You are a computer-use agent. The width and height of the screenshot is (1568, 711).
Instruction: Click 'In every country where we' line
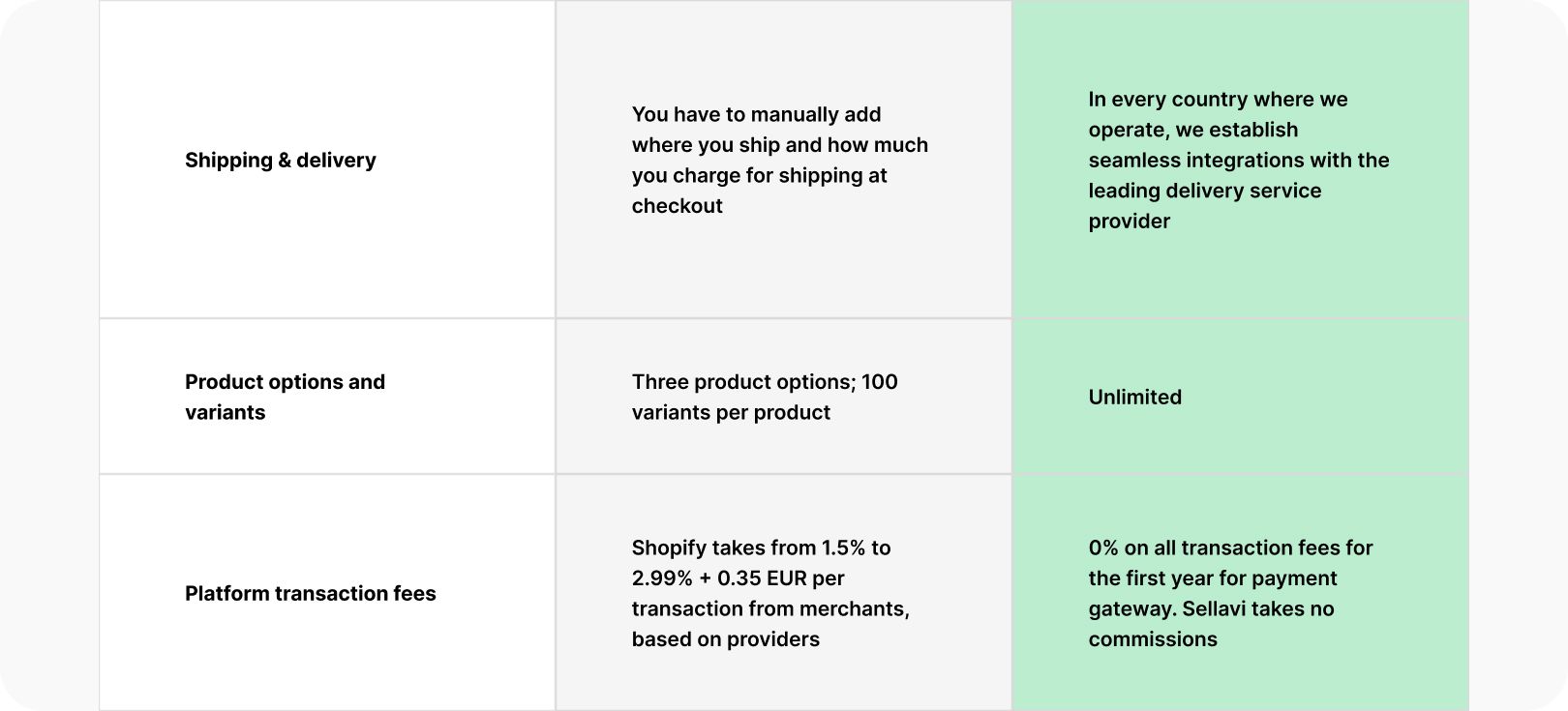pos(1218,99)
